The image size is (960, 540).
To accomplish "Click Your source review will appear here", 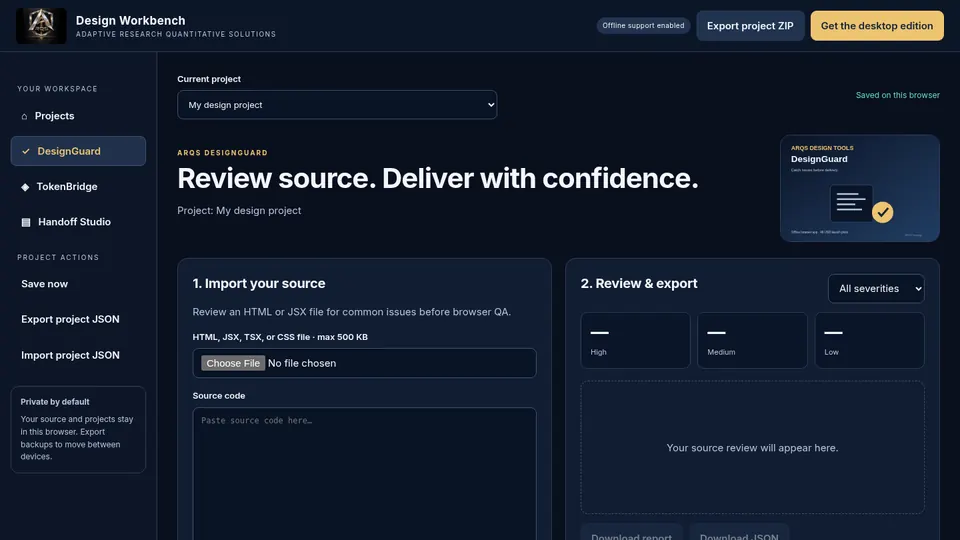I will (x=752, y=448).
